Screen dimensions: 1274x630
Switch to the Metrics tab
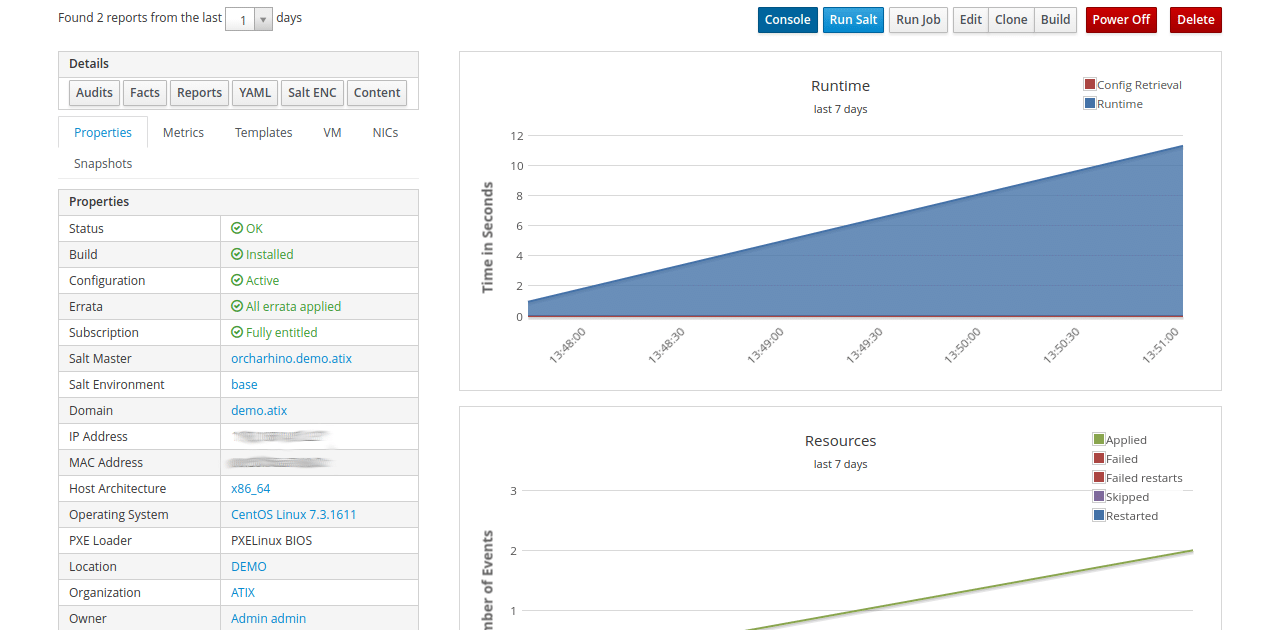[x=183, y=132]
